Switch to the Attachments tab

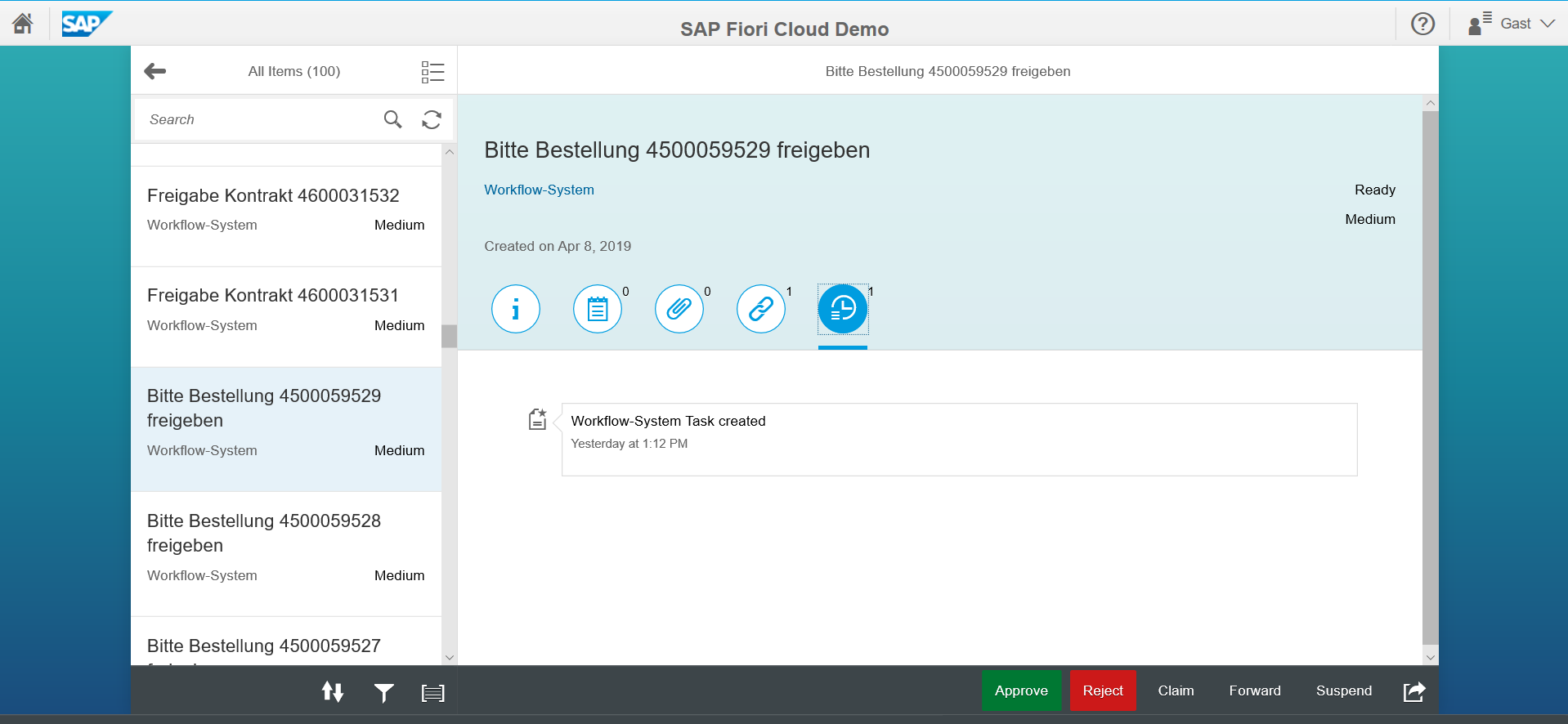tap(679, 309)
